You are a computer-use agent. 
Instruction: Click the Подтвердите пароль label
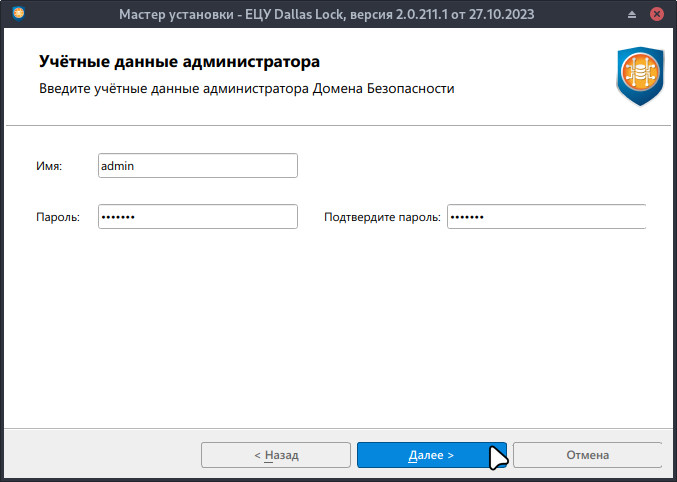[x=382, y=218]
